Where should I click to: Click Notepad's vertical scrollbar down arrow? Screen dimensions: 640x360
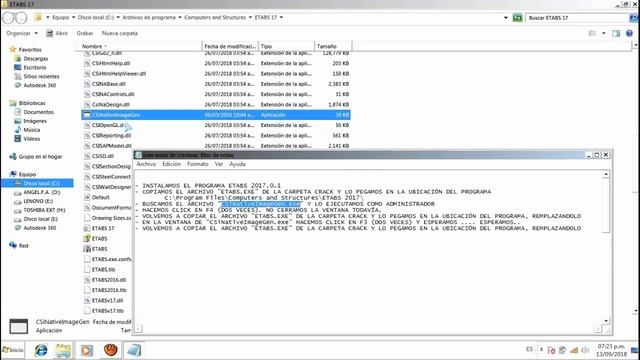pyautogui.click(x=606, y=321)
